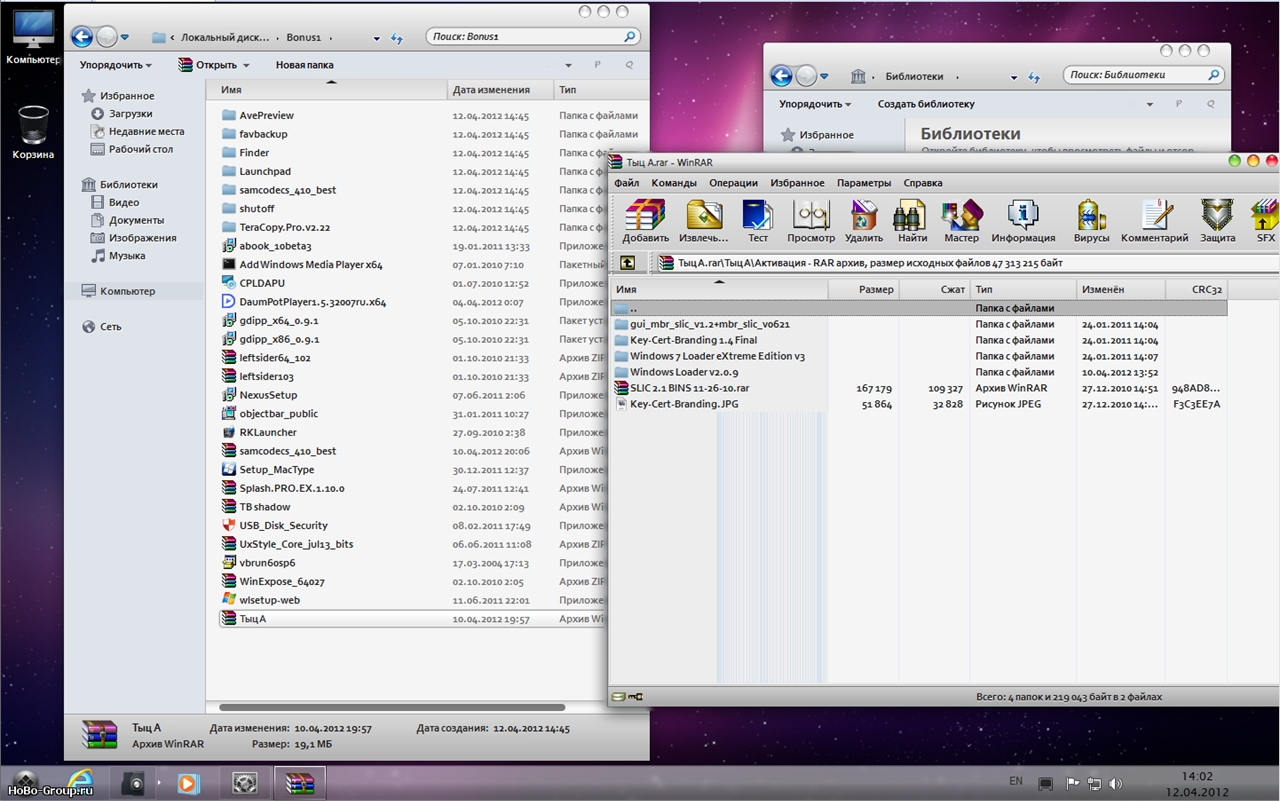Go back in Библиотеки window

click(782, 76)
